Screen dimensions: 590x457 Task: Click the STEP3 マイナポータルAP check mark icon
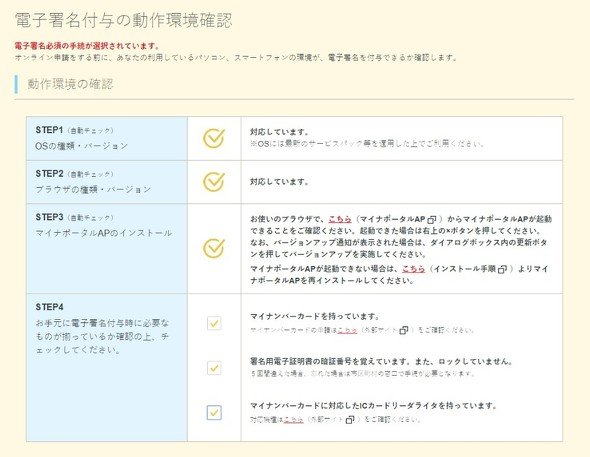pyautogui.click(x=214, y=248)
